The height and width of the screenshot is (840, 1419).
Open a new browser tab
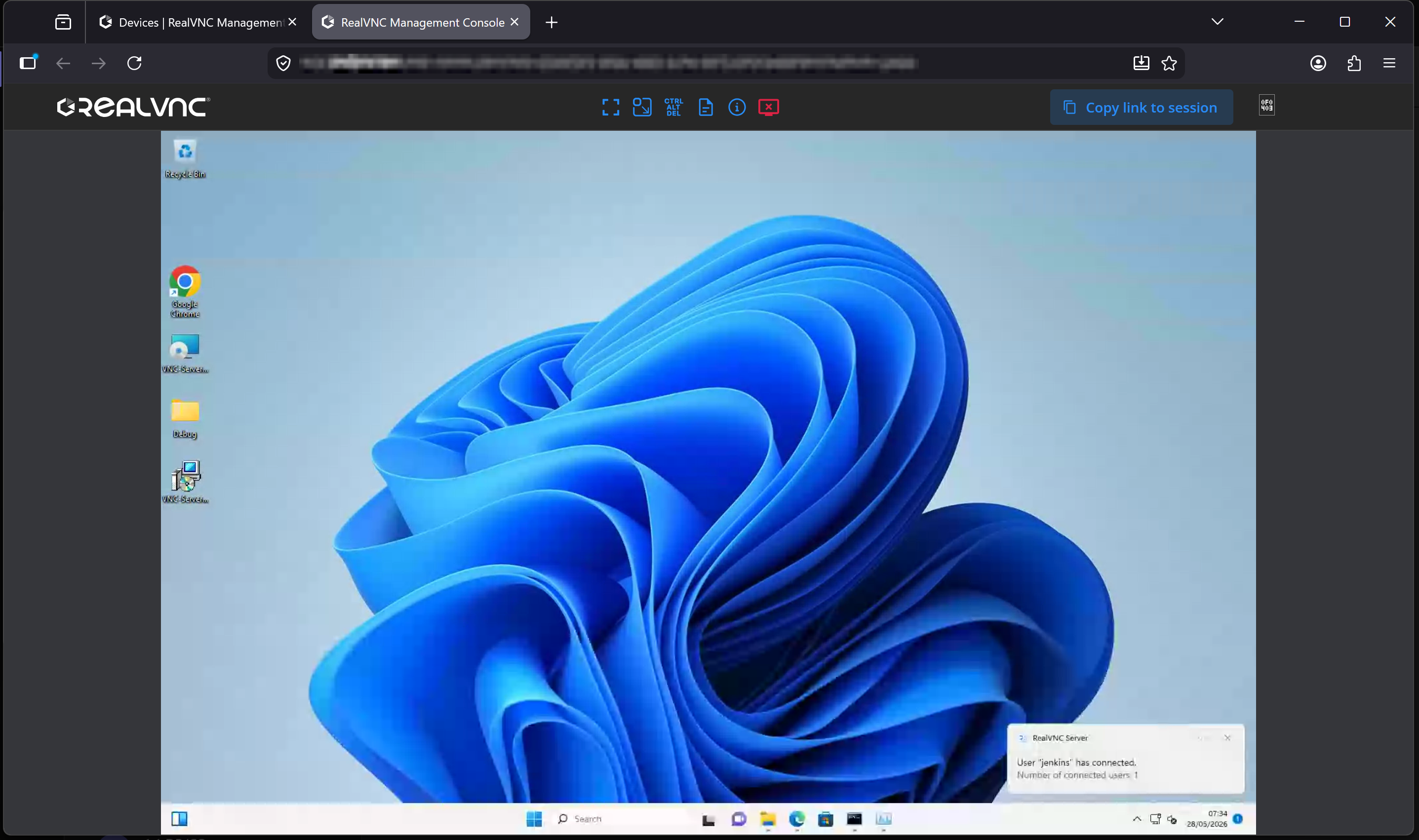[x=552, y=22]
